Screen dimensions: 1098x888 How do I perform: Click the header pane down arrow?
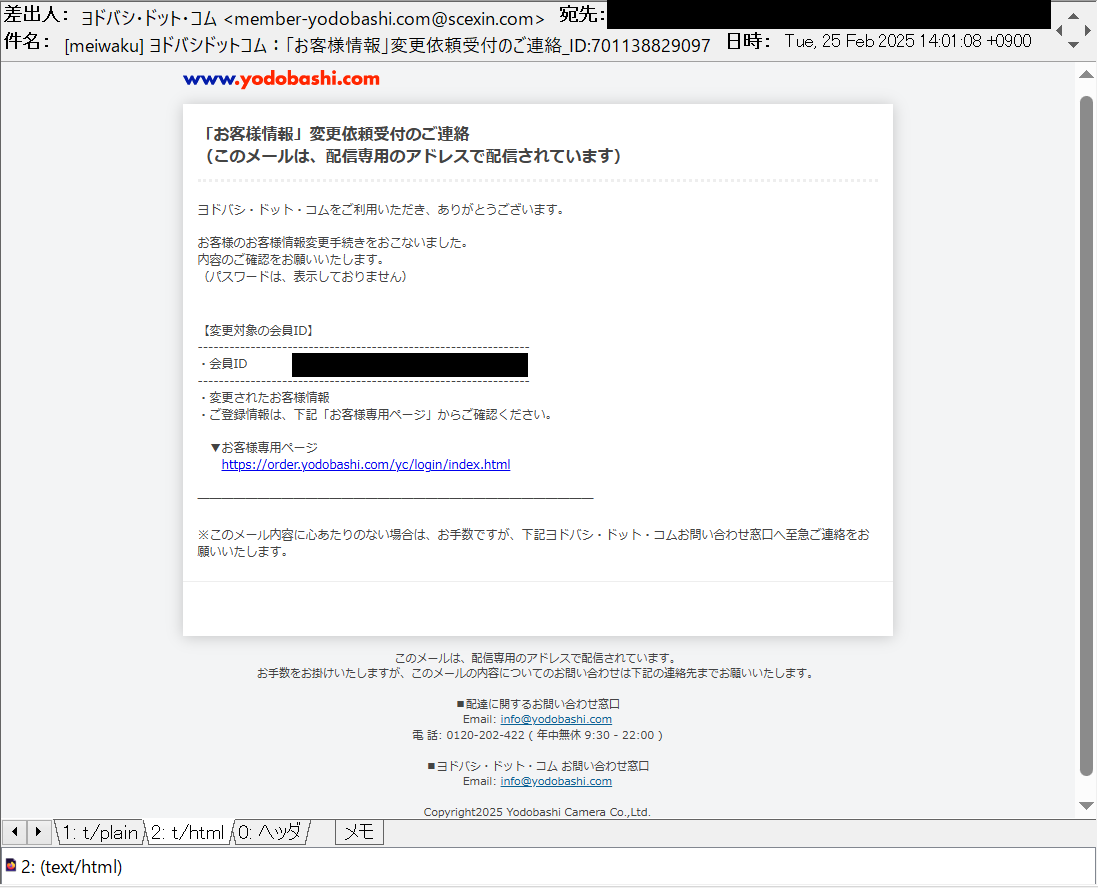1073,45
